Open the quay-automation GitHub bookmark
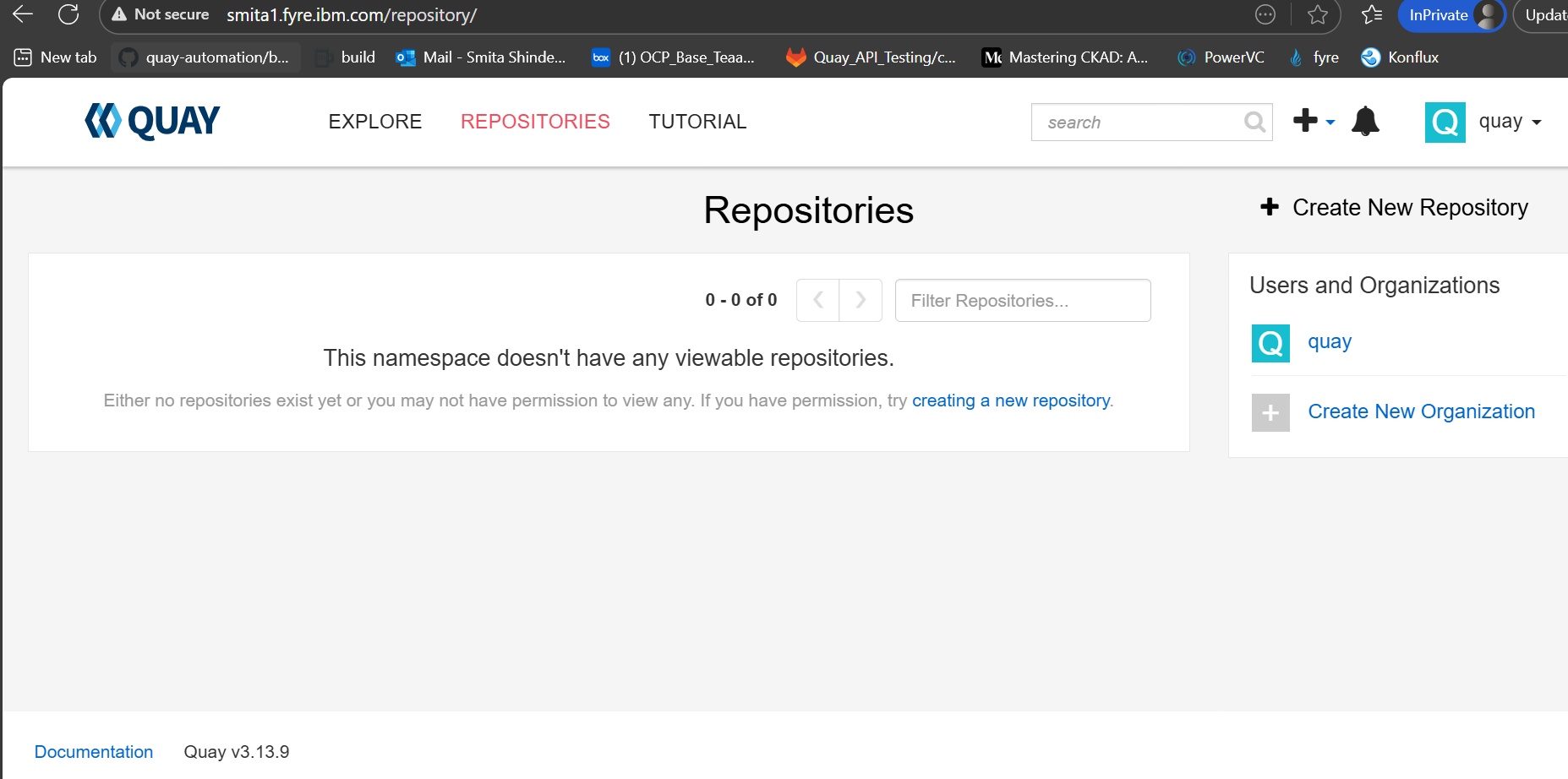Screen dimensions: 1568x779 click(205, 57)
